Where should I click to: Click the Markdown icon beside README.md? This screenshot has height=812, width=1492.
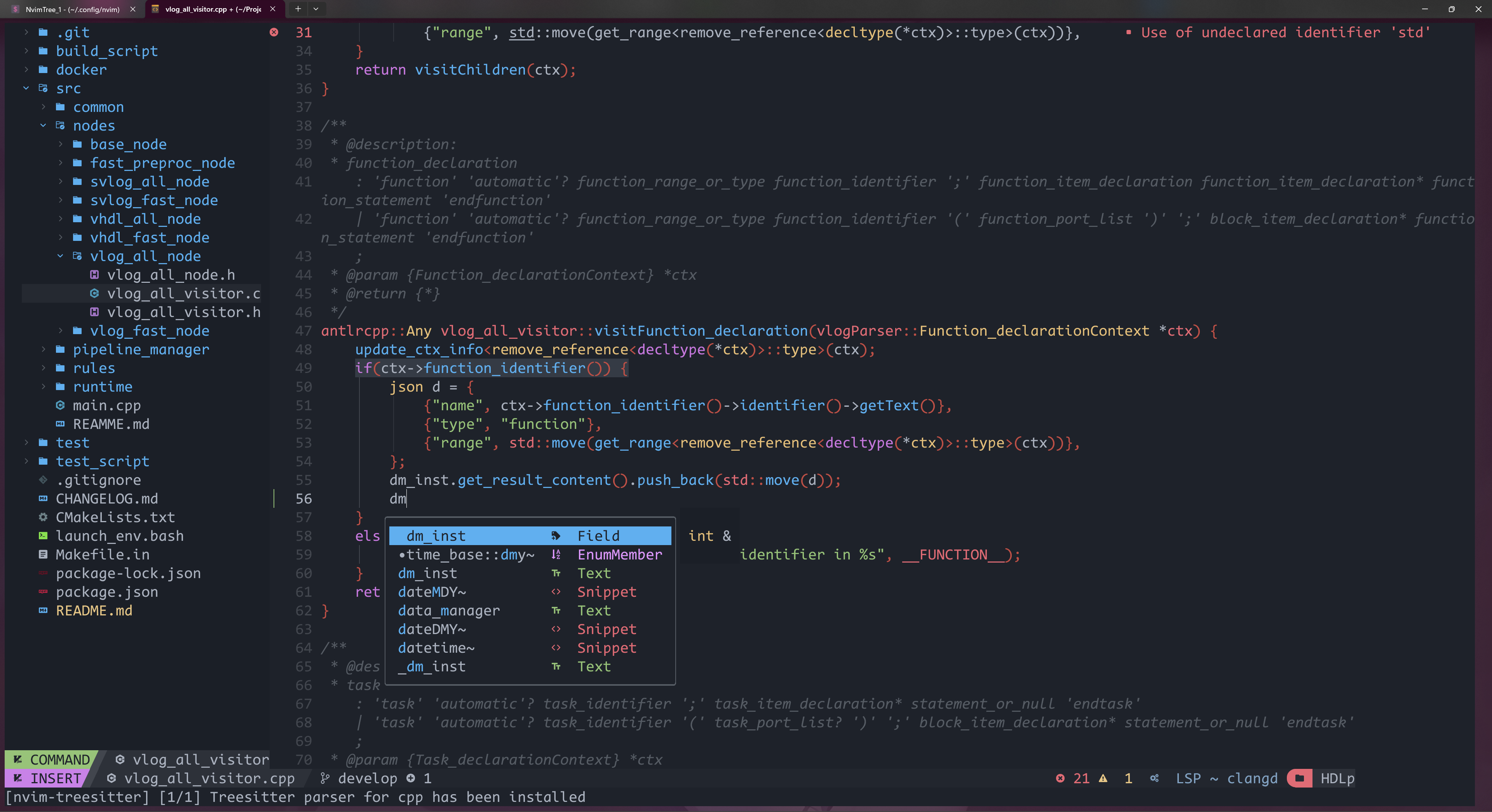pyautogui.click(x=42, y=610)
